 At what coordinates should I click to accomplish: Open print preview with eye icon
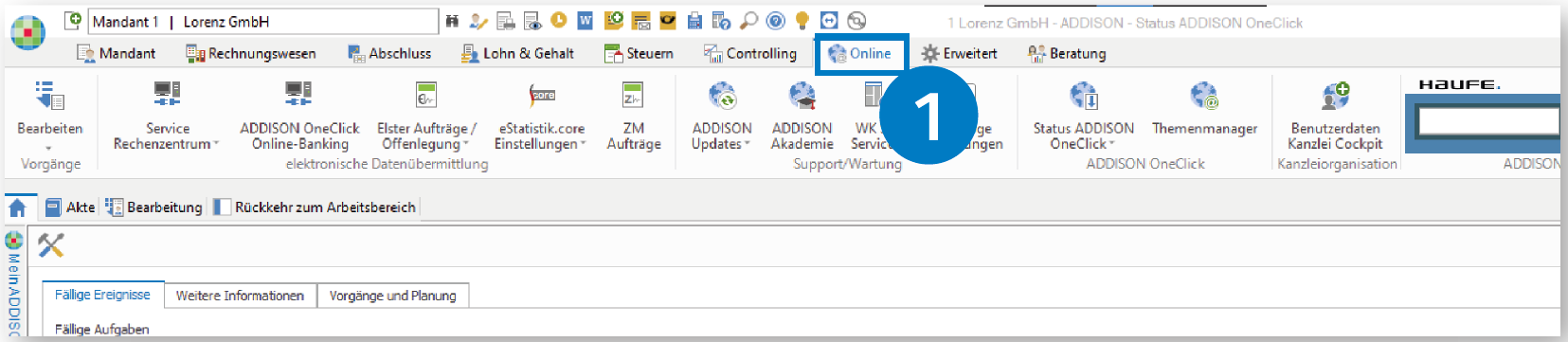pyautogui.click(x=532, y=21)
